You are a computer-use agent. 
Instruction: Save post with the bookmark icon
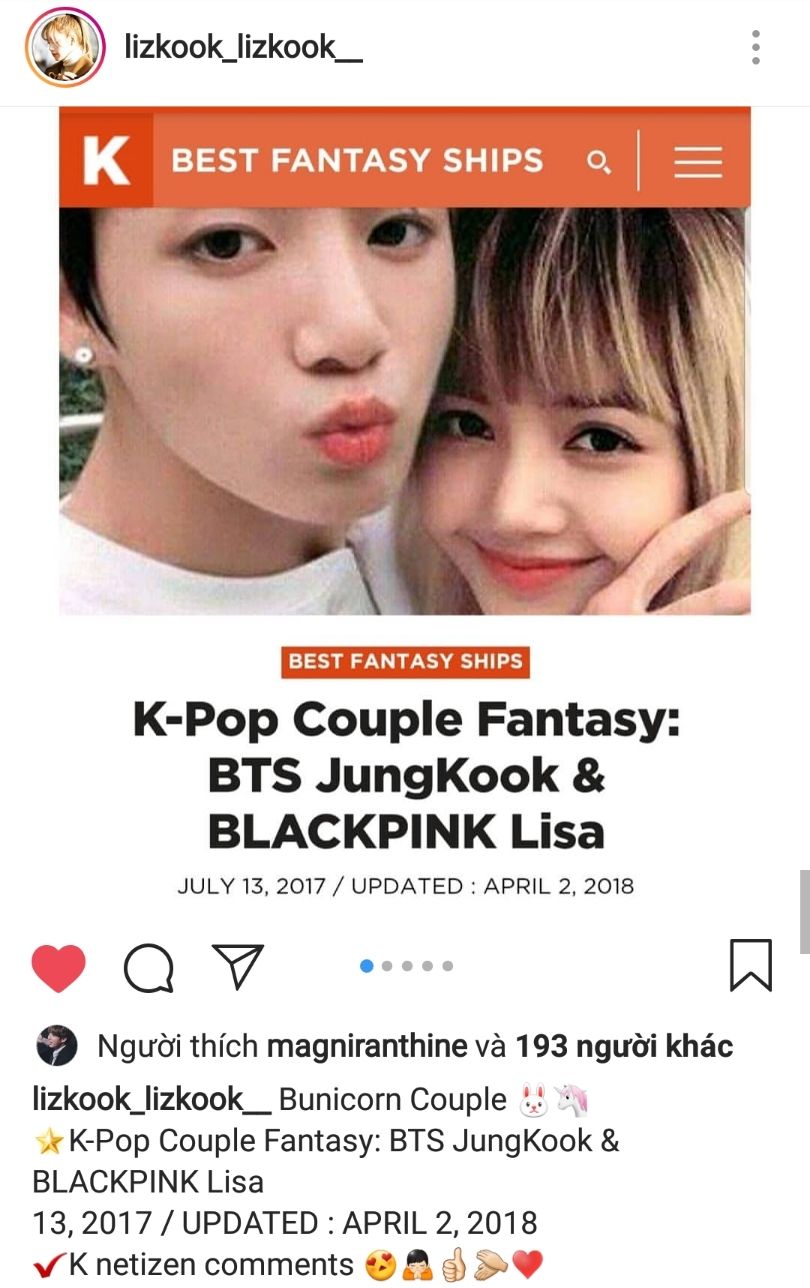point(751,966)
